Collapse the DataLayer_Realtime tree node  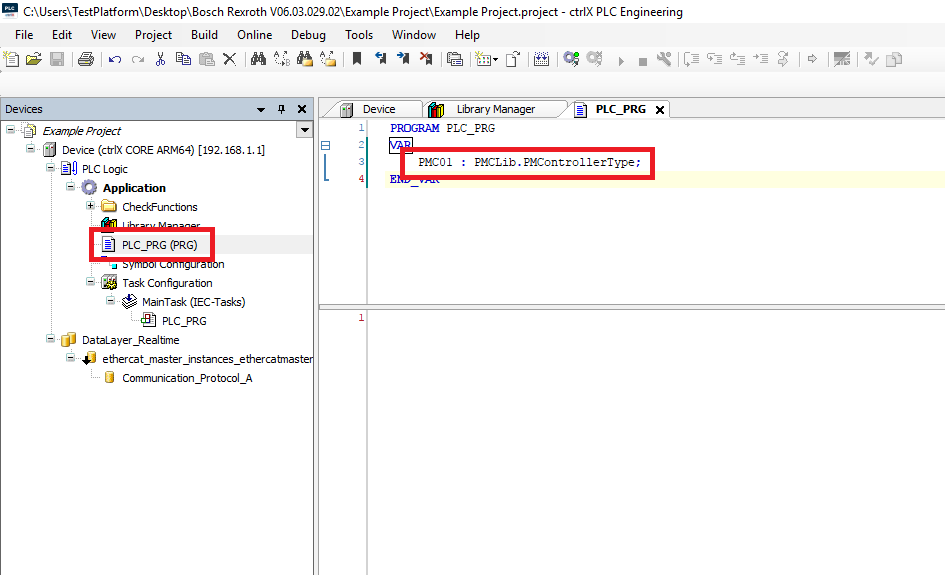point(51,340)
